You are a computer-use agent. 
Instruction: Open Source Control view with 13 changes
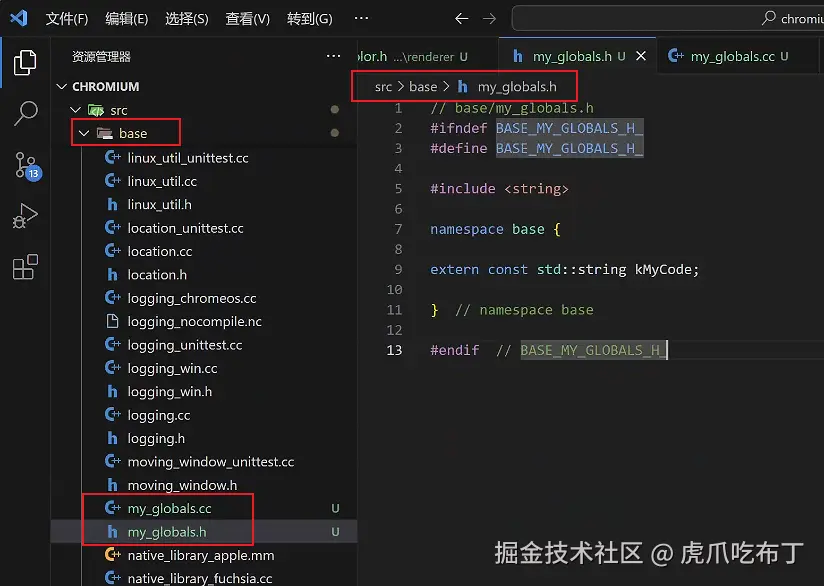(26, 166)
